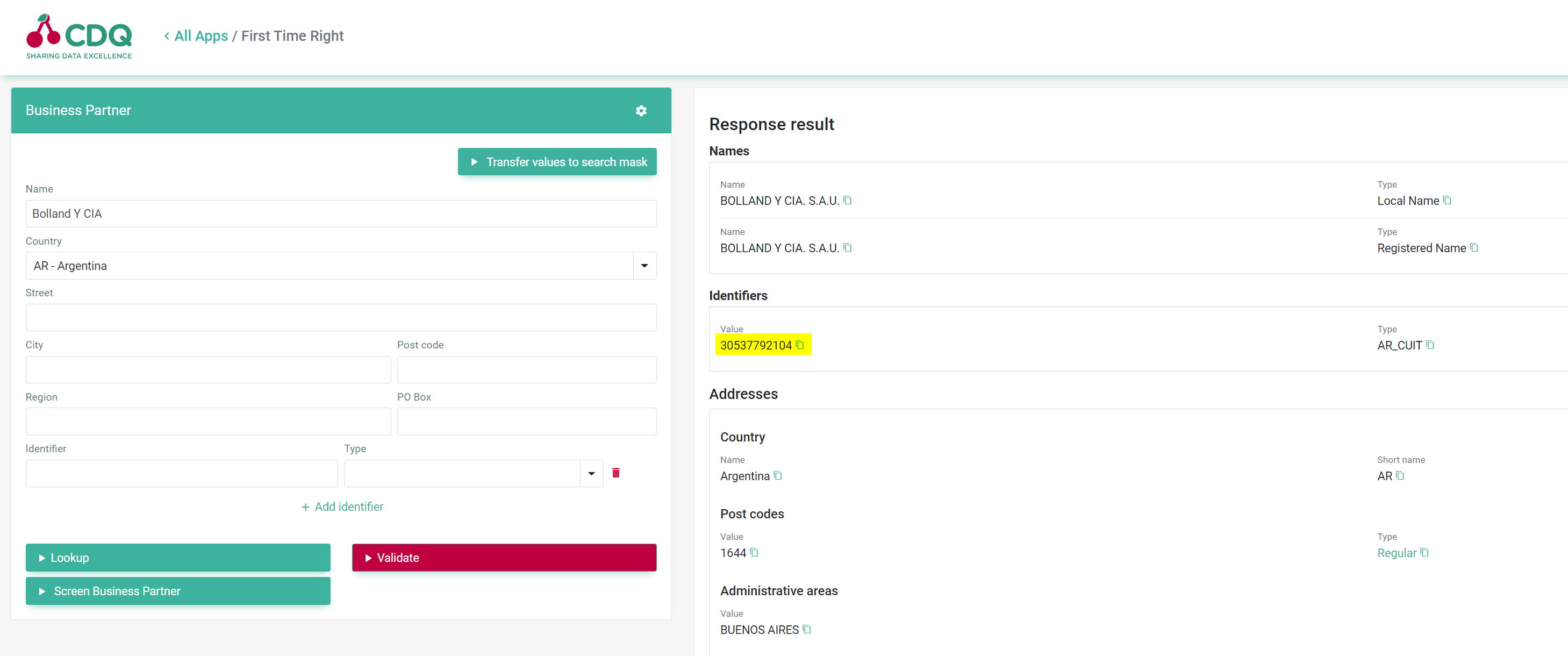Image resolution: width=1568 pixels, height=656 pixels.
Task: Copy the AR_CUIT type value
Action: 1430,345
